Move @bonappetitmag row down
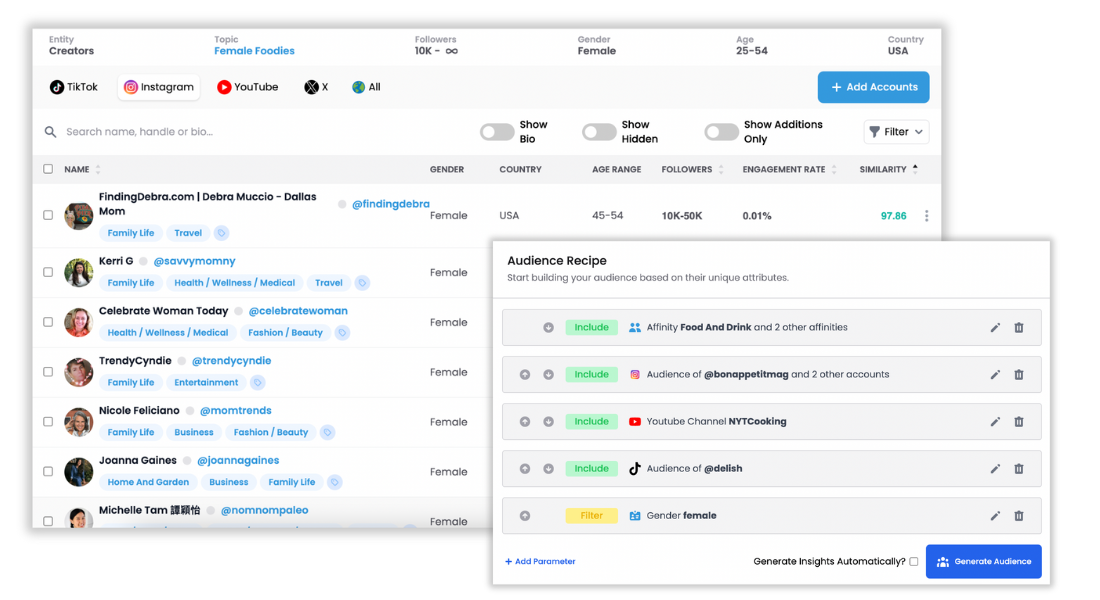The width and height of the screenshot is (1100, 600). click(x=549, y=375)
